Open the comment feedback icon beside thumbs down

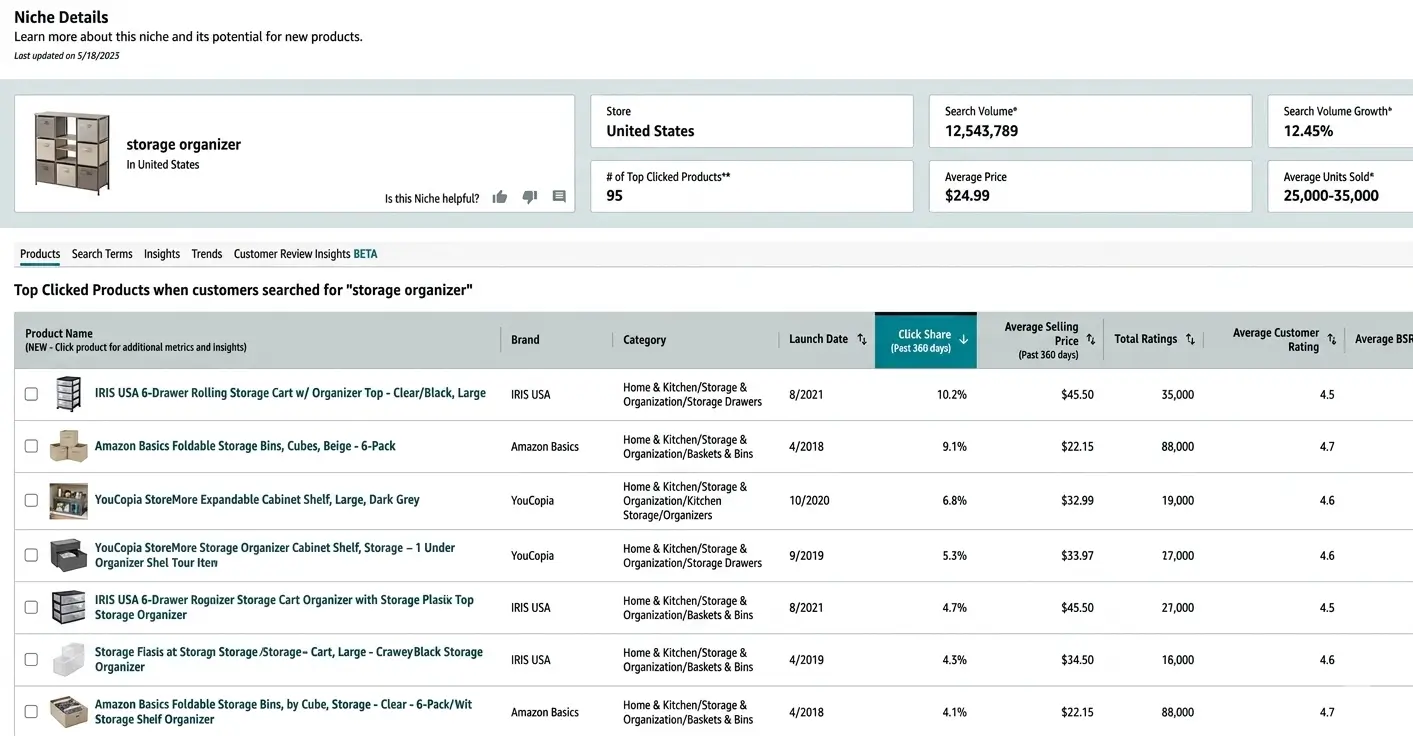559,197
